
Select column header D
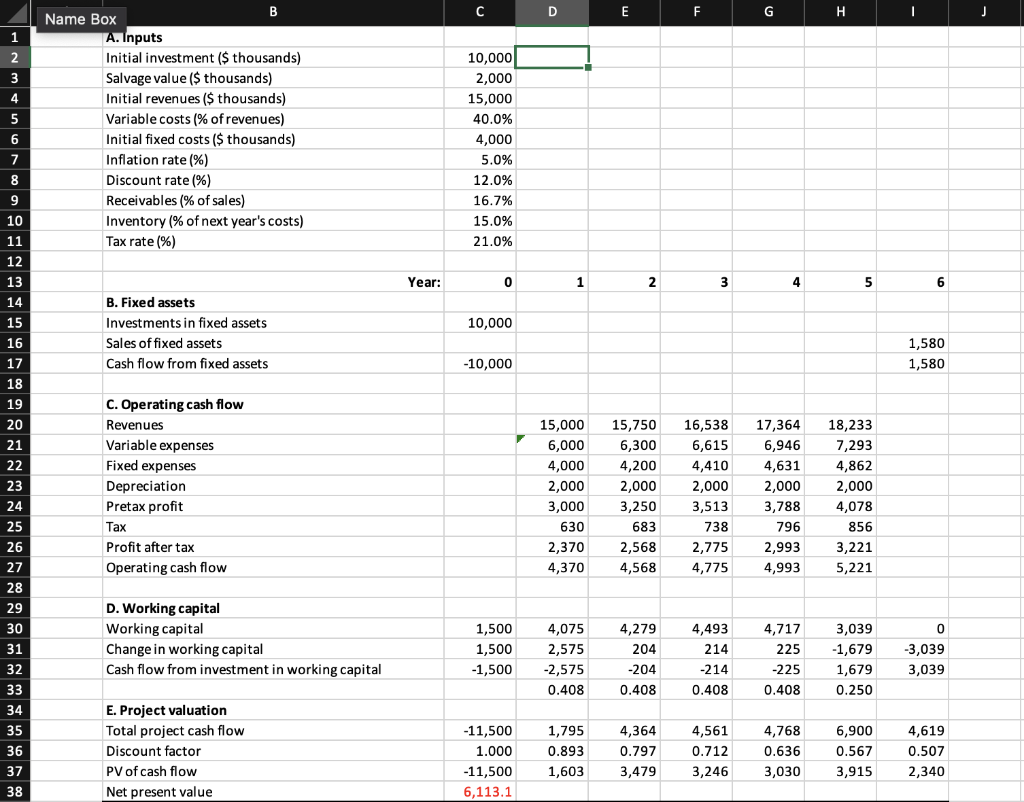pos(552,13)
